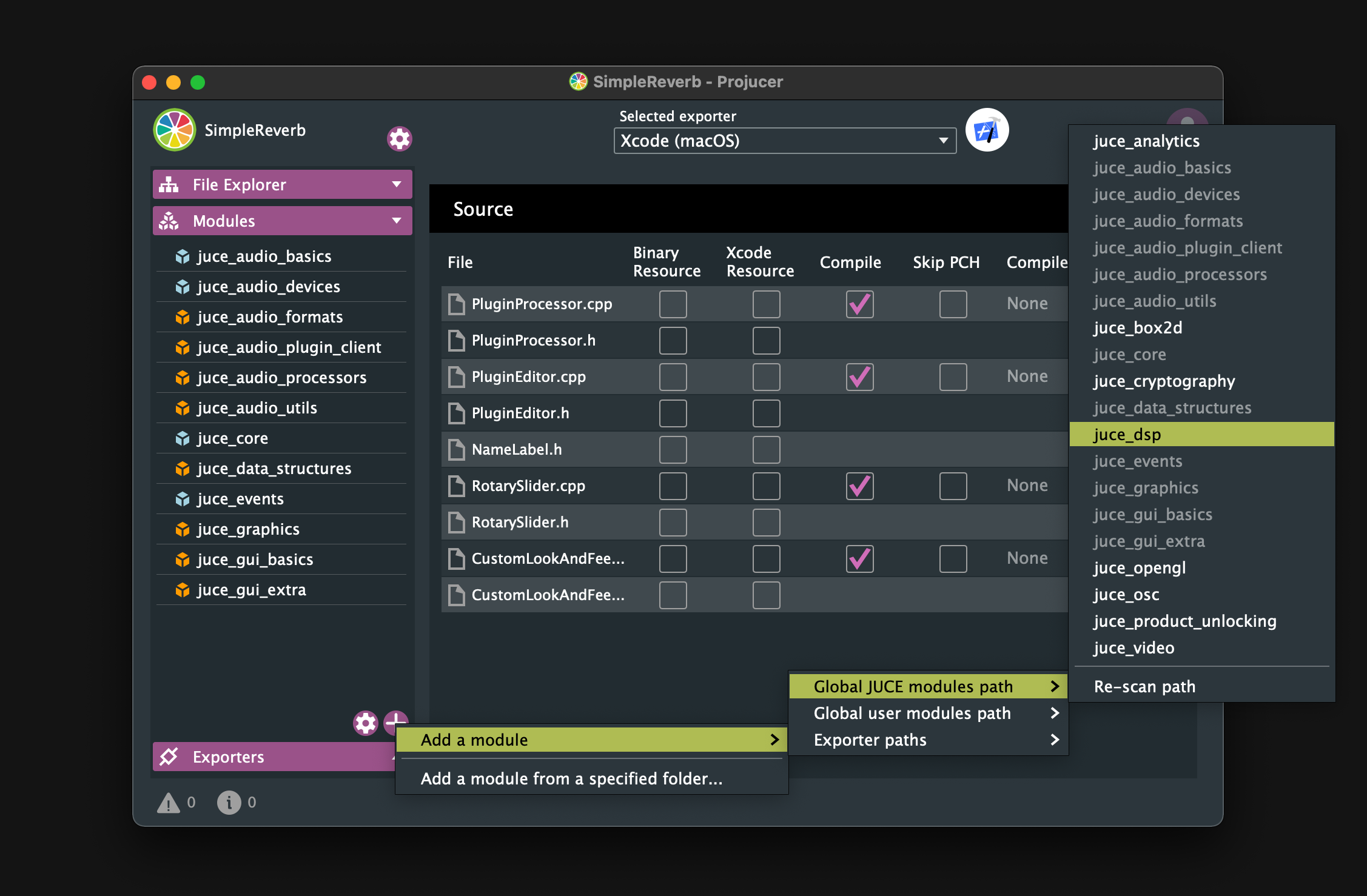This screenshot has height=896, width=1367.
Task: Select juce_cryptography module menu item
Action: tap(1201, 381)
